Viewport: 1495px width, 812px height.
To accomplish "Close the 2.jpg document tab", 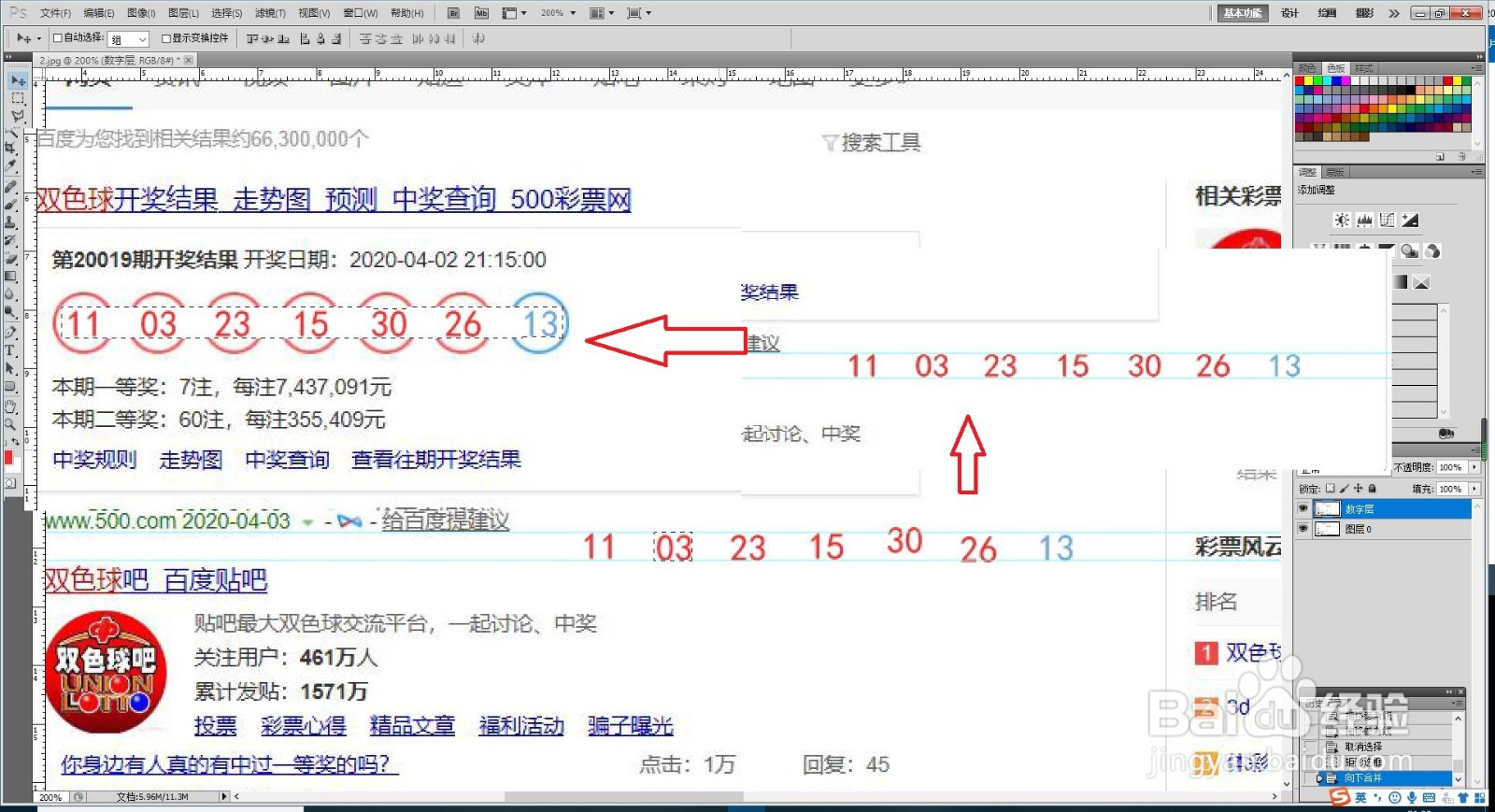I will (188, 60).
